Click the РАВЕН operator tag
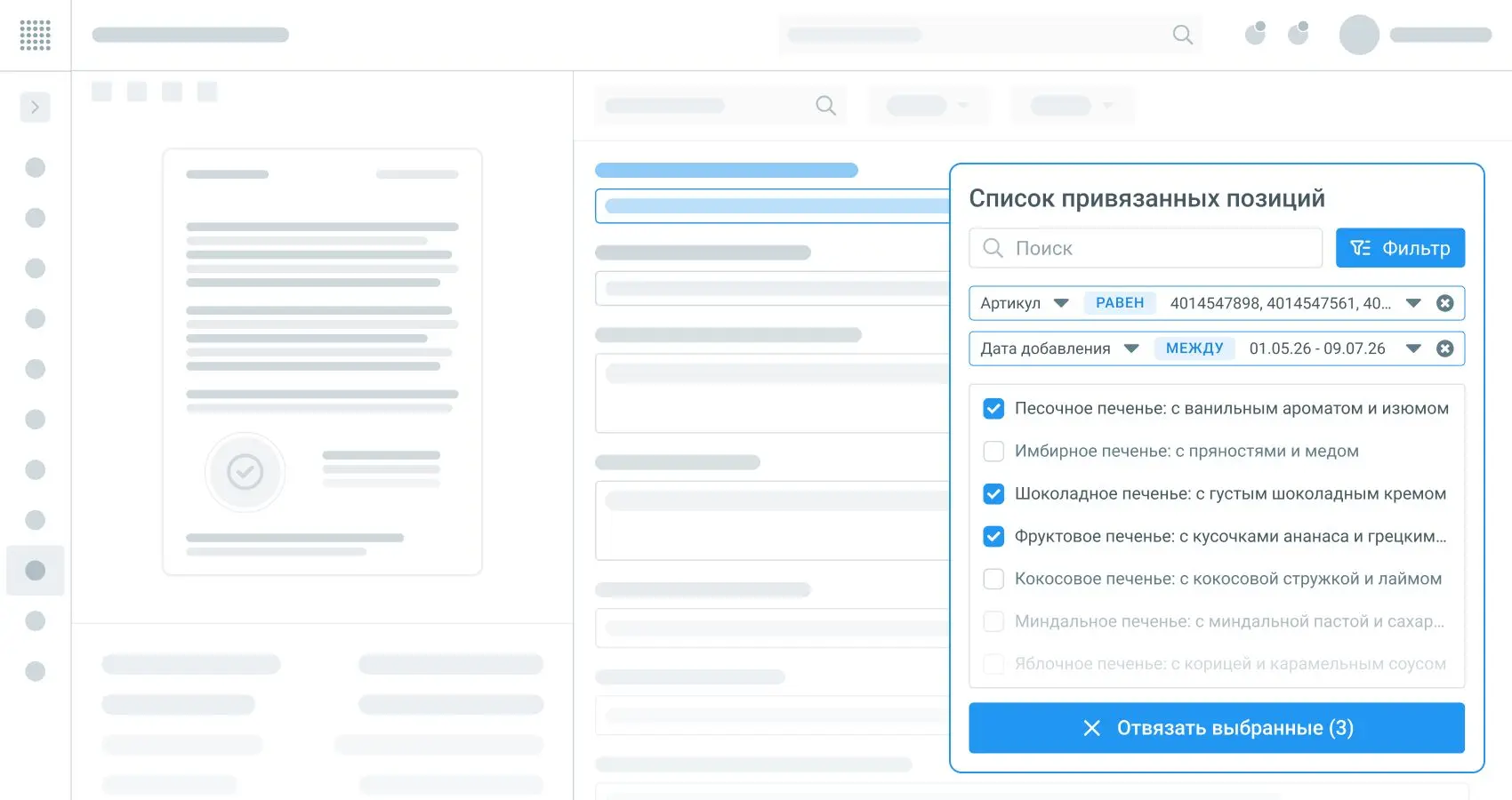Viewport: 1512px width, 800px height. (1120, 303)
